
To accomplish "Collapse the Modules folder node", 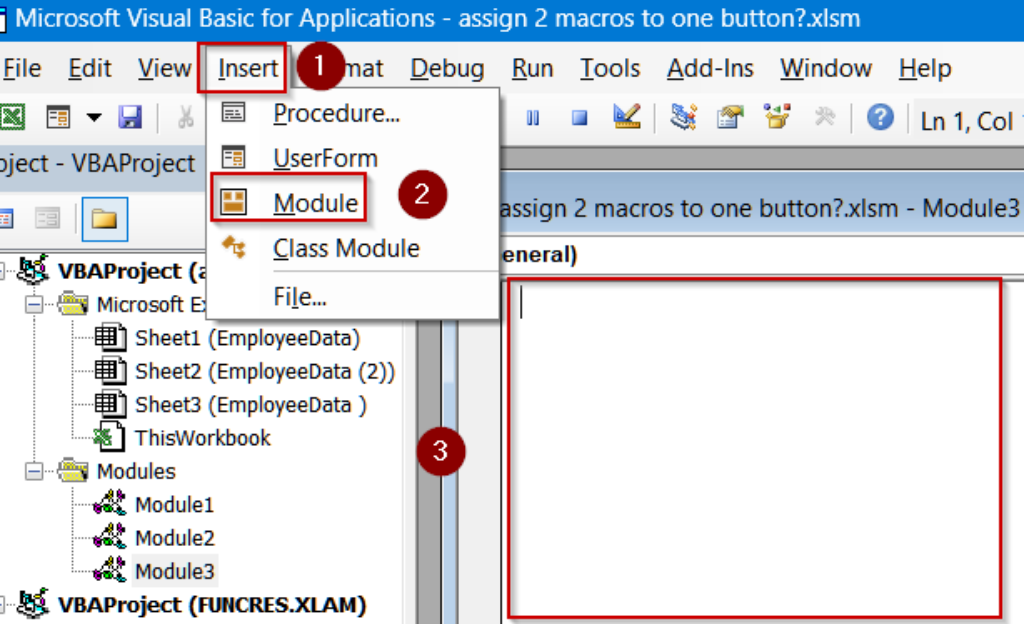I will [34, 471].
